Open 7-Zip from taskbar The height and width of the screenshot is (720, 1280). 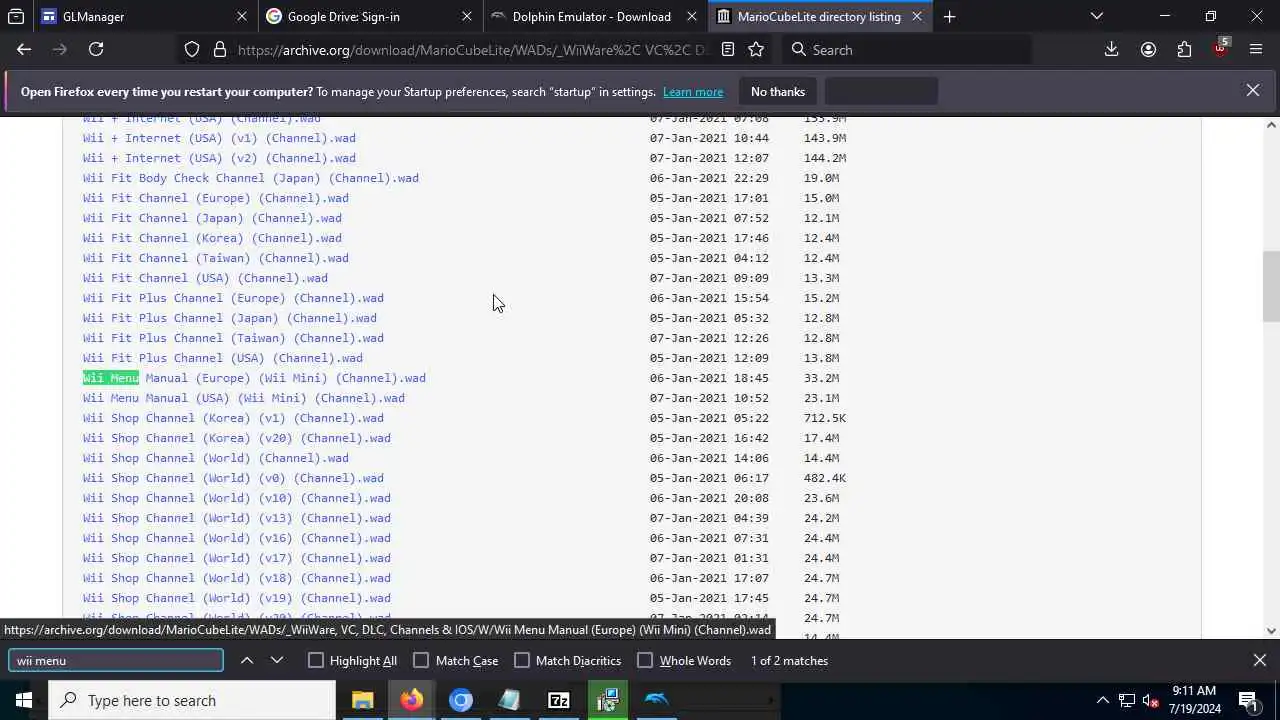click(x=559, y=700)
